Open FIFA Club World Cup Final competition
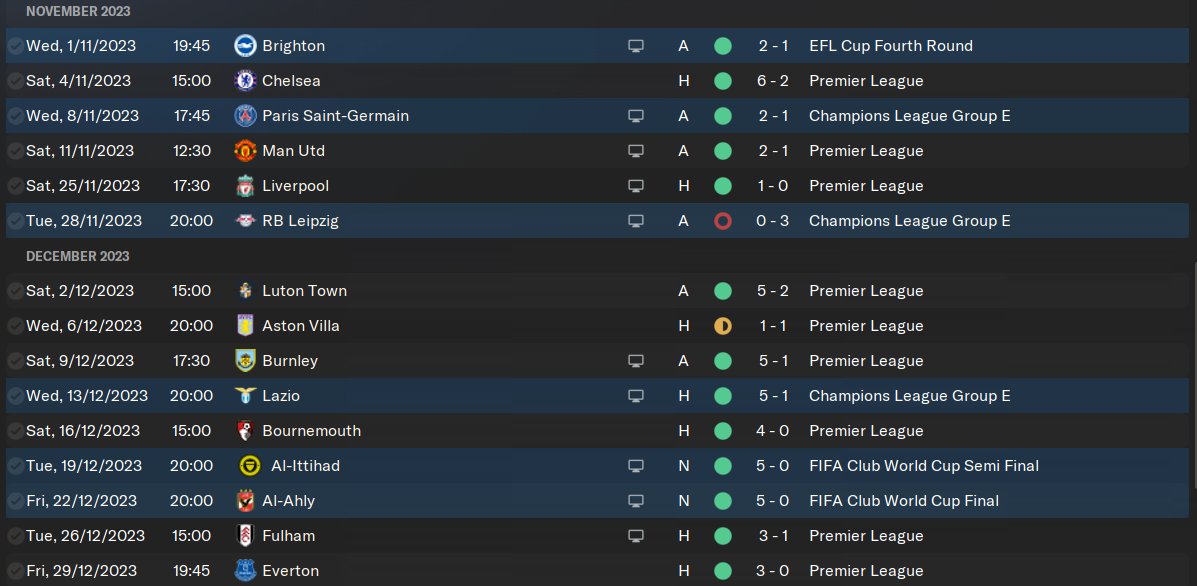 [903, 501]
